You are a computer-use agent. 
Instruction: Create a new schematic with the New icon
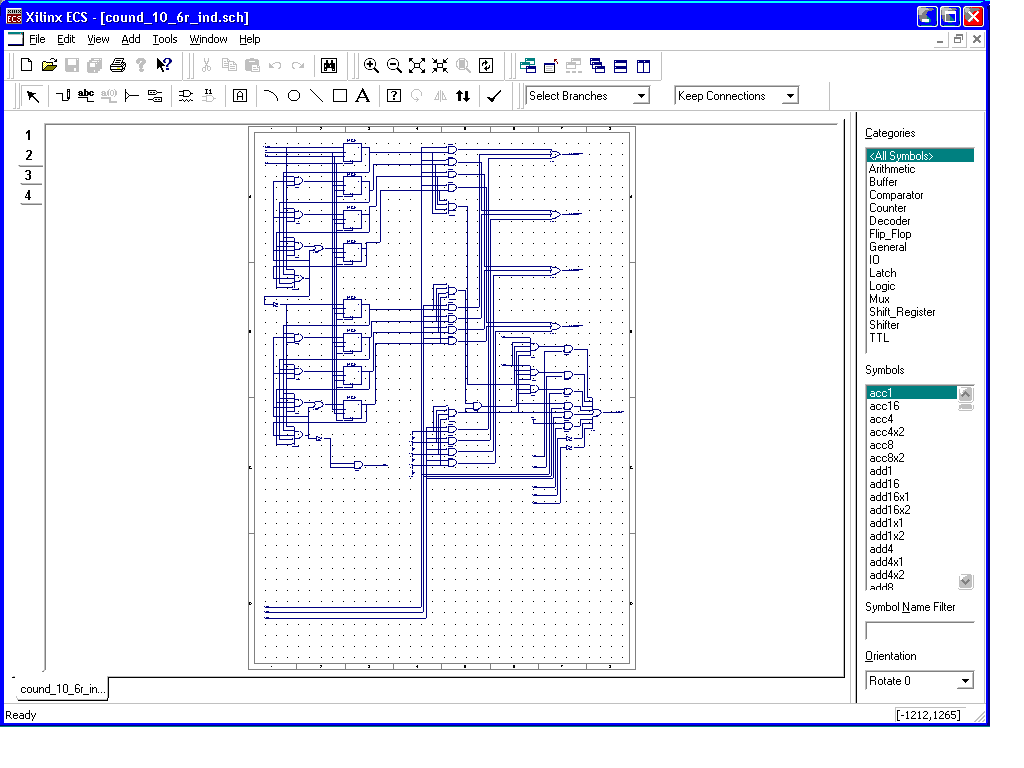[27, 65]
